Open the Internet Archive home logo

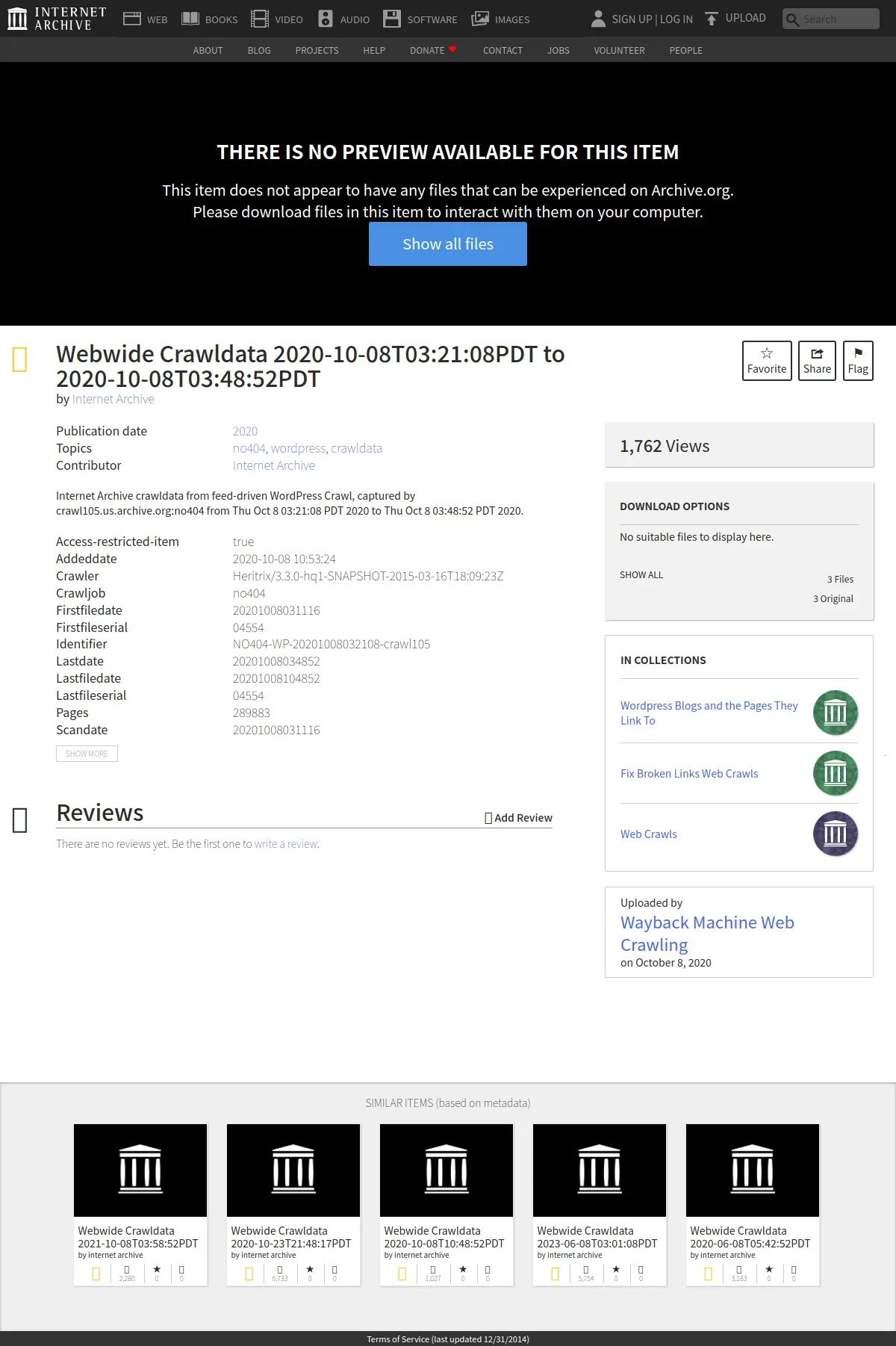(x=57, y=19)
